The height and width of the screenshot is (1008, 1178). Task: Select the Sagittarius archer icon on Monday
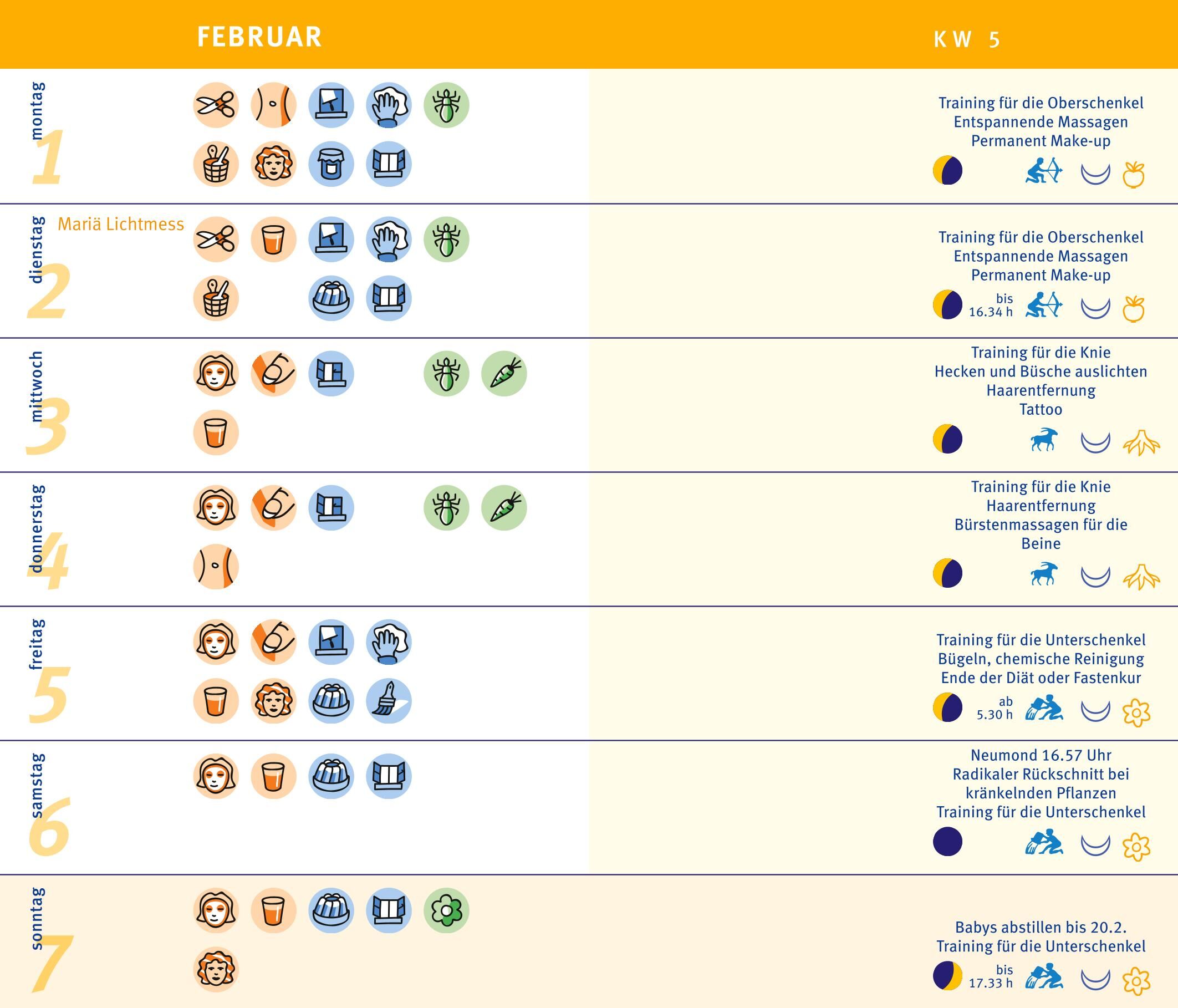[1044, 171]
